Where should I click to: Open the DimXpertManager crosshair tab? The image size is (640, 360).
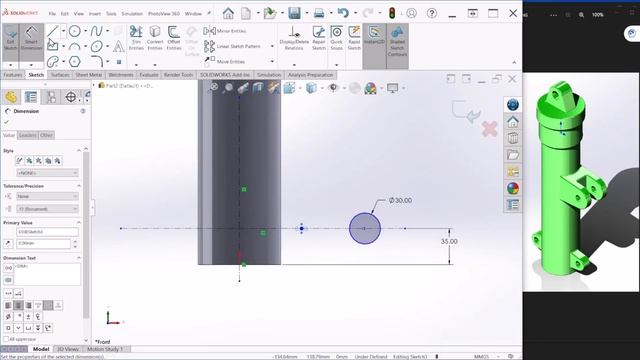71,97
